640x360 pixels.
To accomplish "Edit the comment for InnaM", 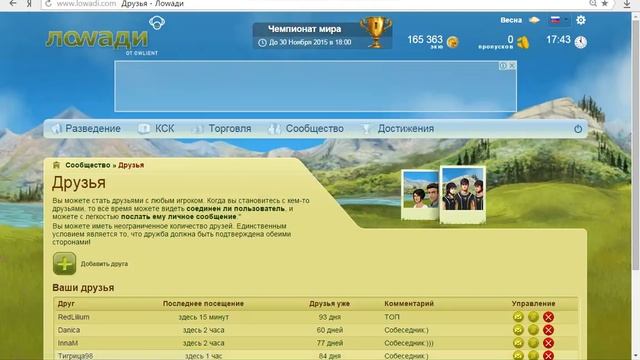I will 533,343.
